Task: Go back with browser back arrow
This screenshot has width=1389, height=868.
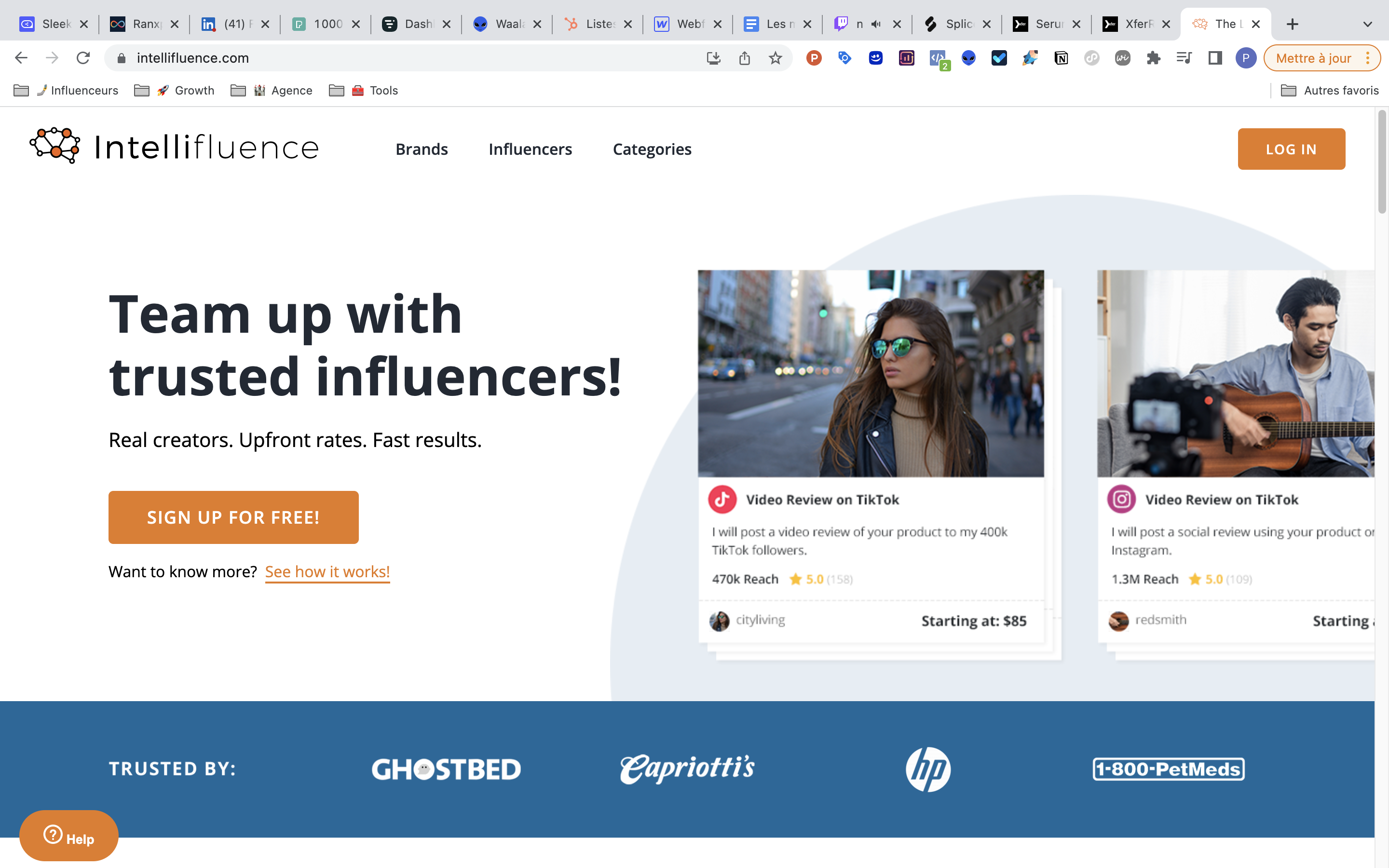Action: [x=21, y=58]
